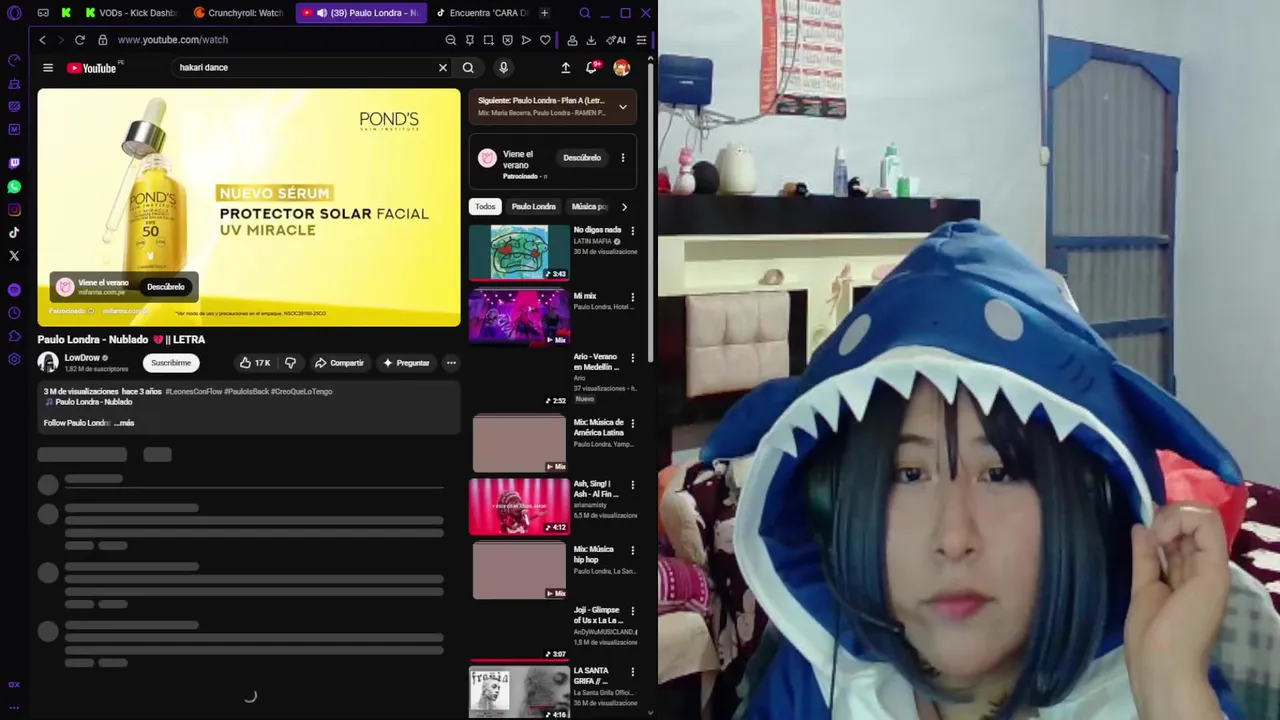This screenshot has width=1280, height=720.
Task: Open sidebar settings gear icon
Action: point(14,360)
